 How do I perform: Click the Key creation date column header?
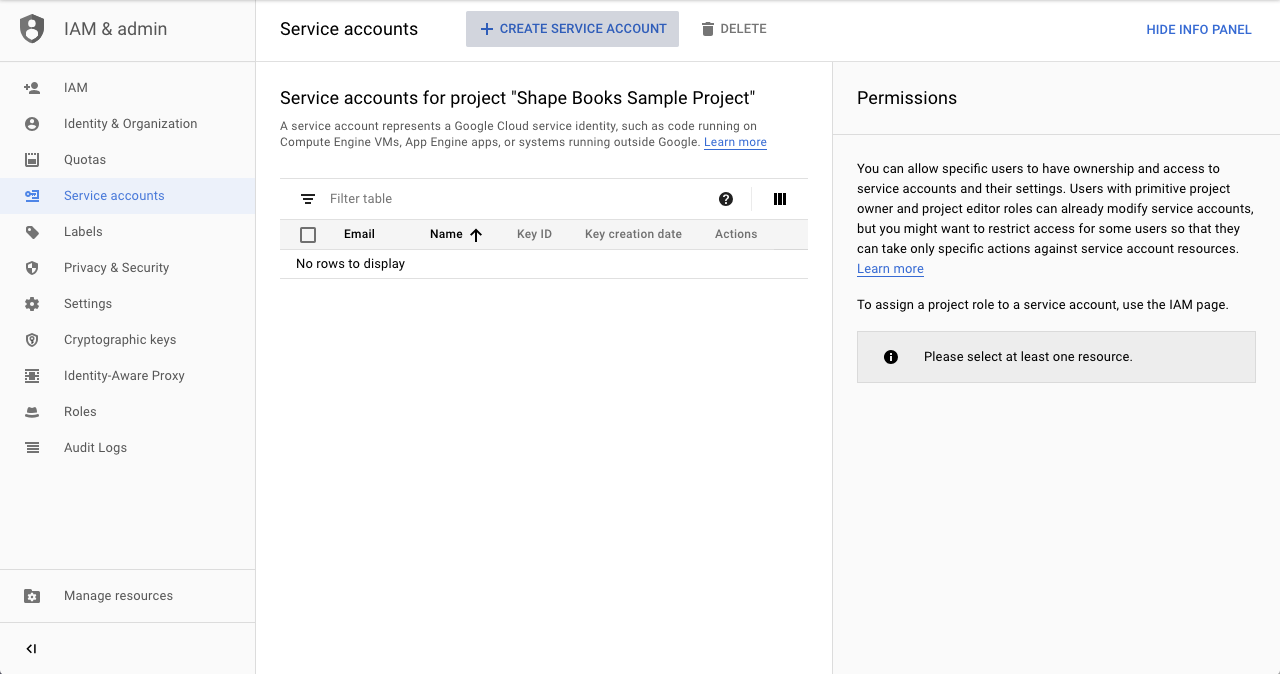click(633, 234)
